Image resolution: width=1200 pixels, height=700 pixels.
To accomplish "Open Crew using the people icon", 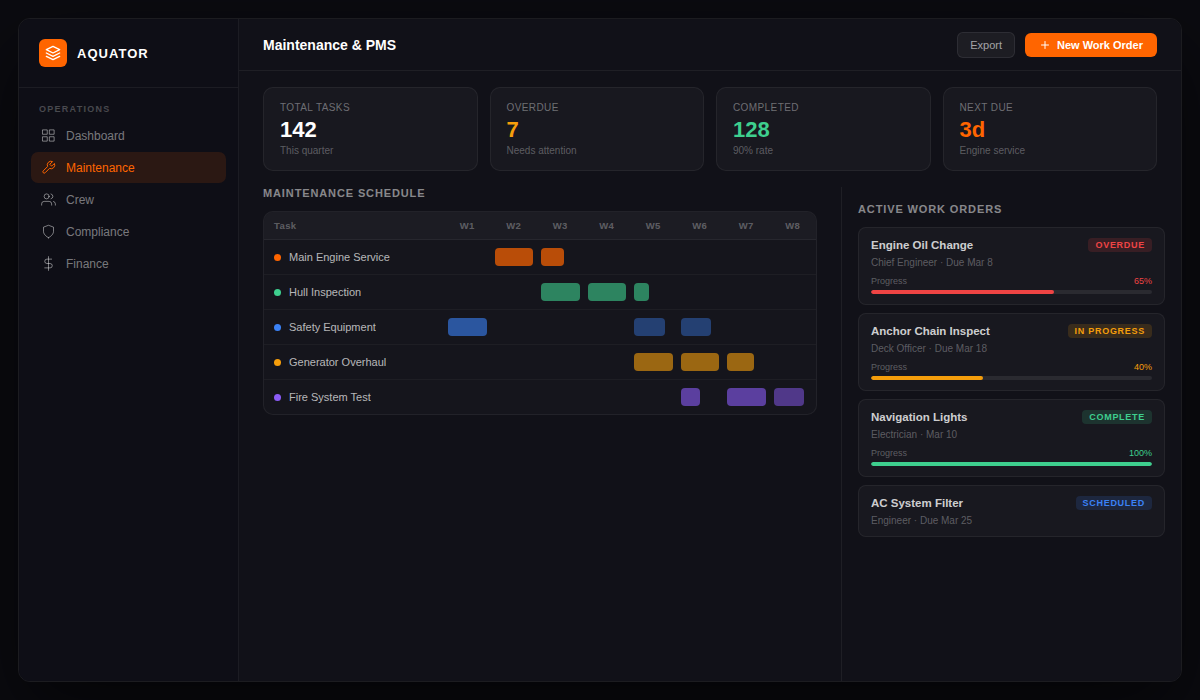I will pyautogui.click(x=48, y=199).
